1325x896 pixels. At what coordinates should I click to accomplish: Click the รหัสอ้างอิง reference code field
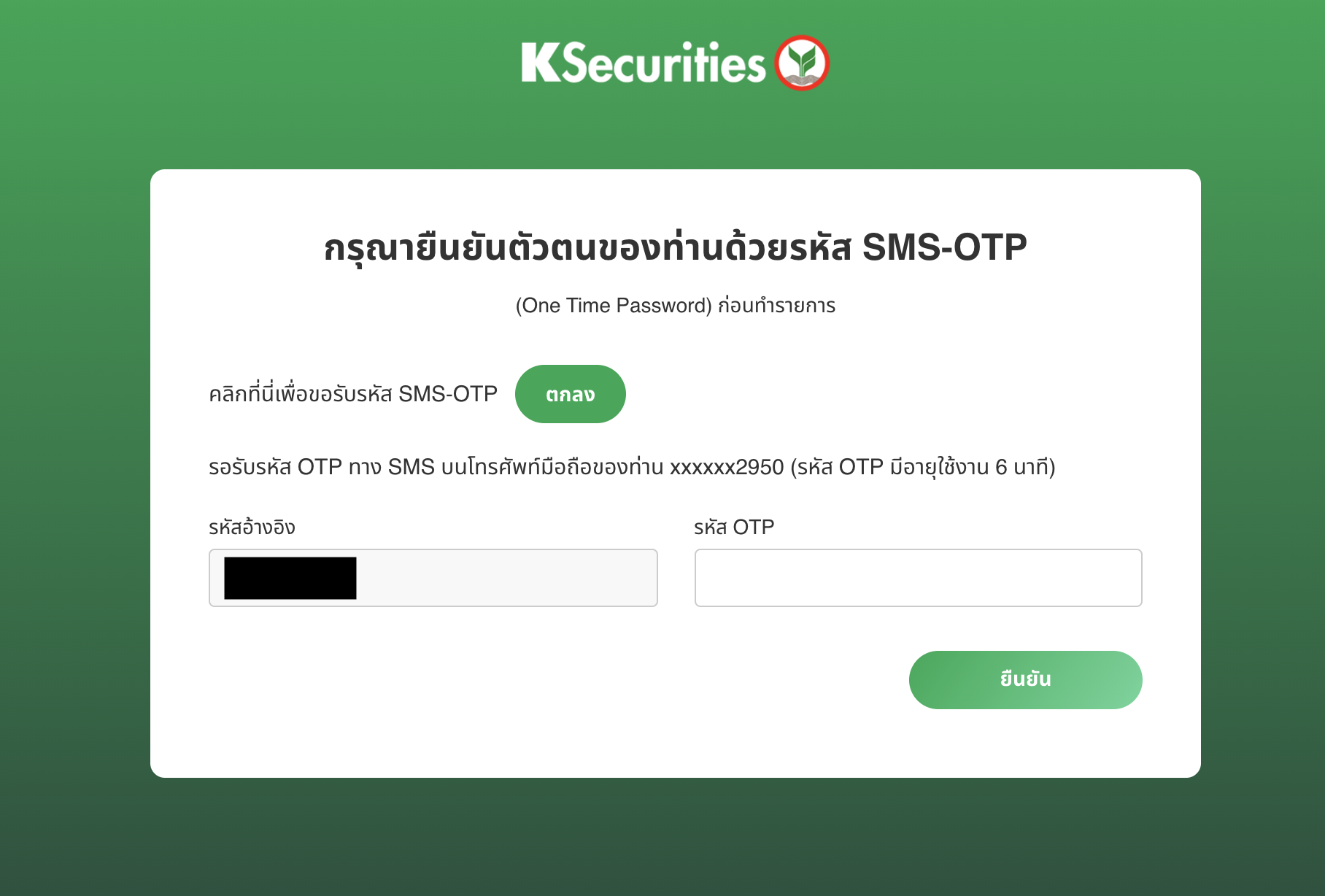[433, 578]
